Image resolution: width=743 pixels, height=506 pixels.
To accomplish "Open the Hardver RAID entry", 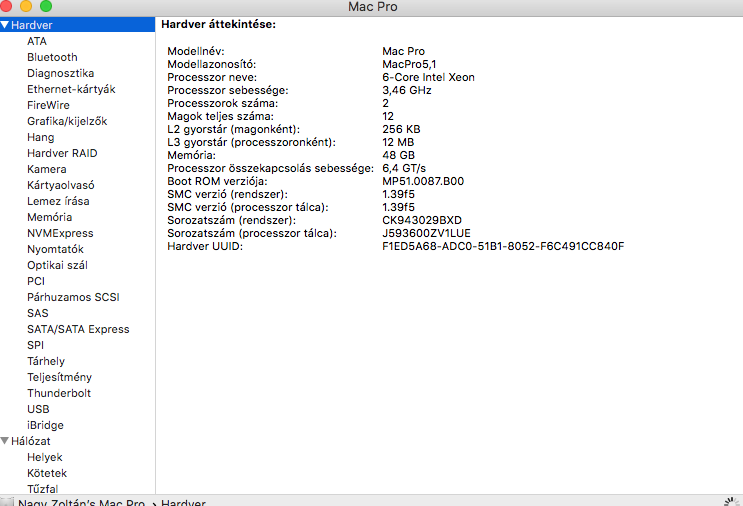I will click(x=62, y=153).
